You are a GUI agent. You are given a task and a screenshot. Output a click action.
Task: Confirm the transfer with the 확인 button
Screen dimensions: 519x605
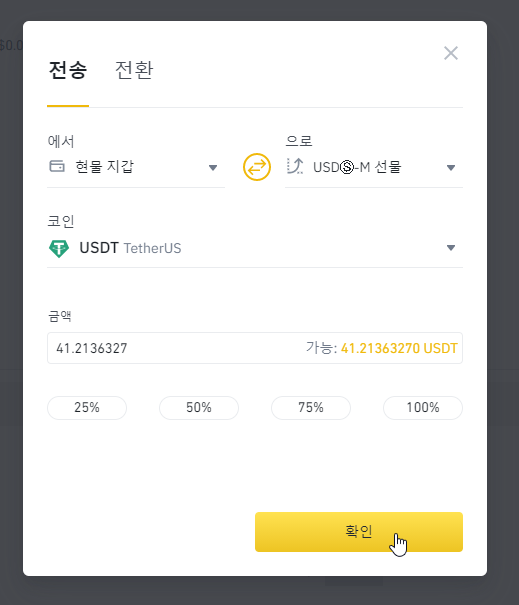(x=358, y=532)
